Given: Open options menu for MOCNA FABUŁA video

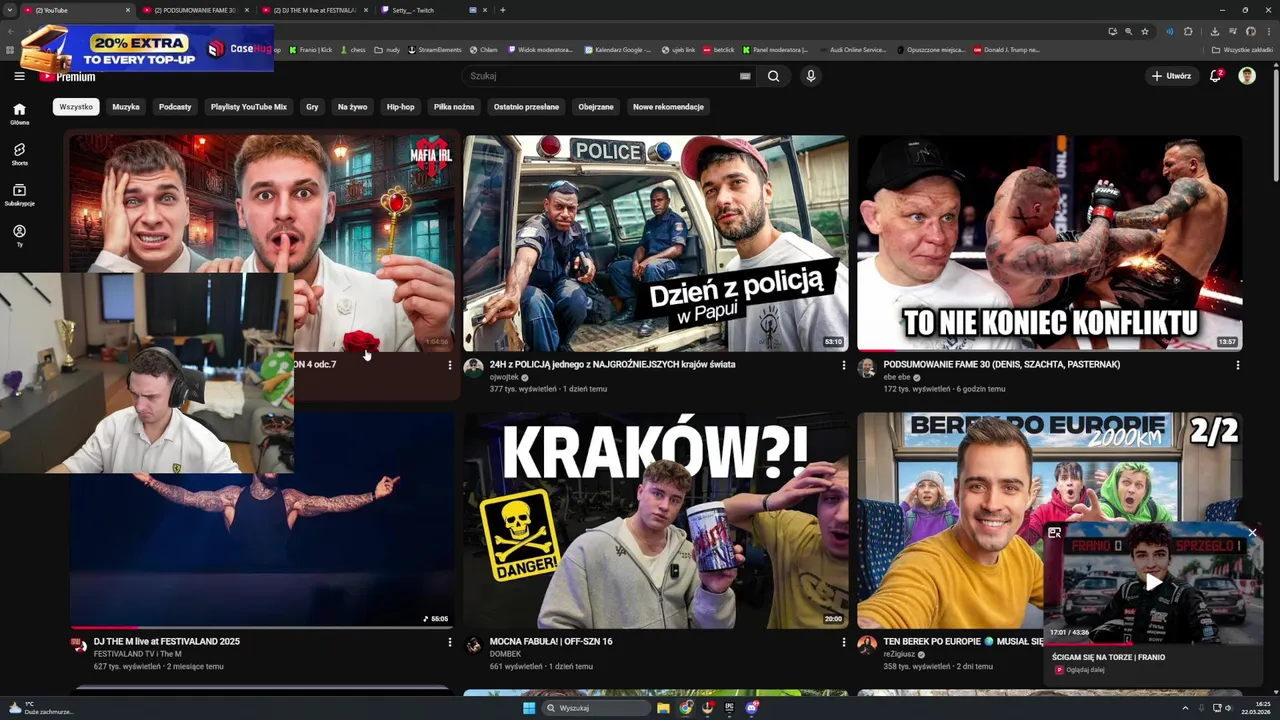Looking at the screenshot, I should point(843,642).
